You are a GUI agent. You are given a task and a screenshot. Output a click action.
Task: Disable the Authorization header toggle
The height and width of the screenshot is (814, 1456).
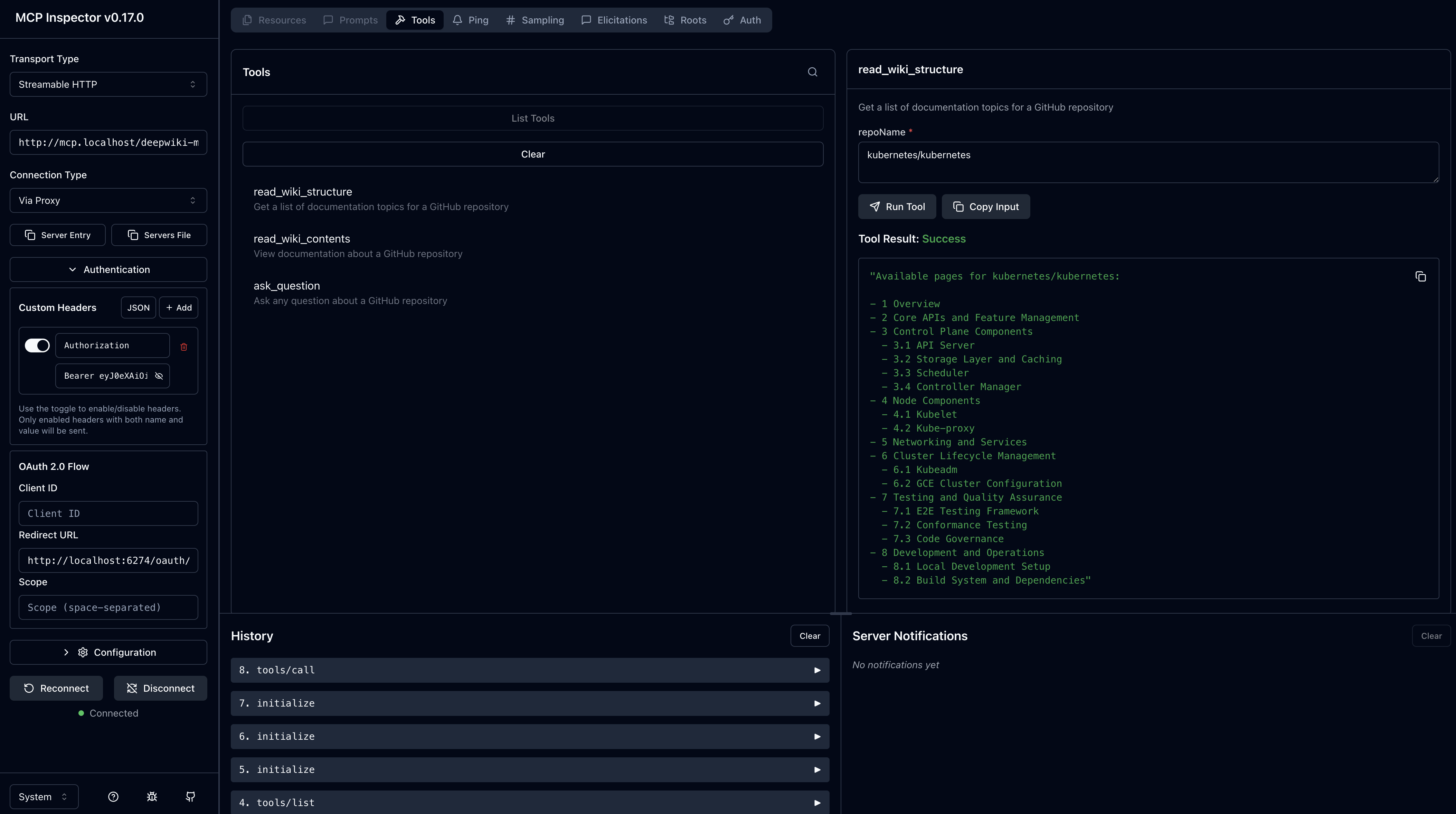click(x=37, y=346)
